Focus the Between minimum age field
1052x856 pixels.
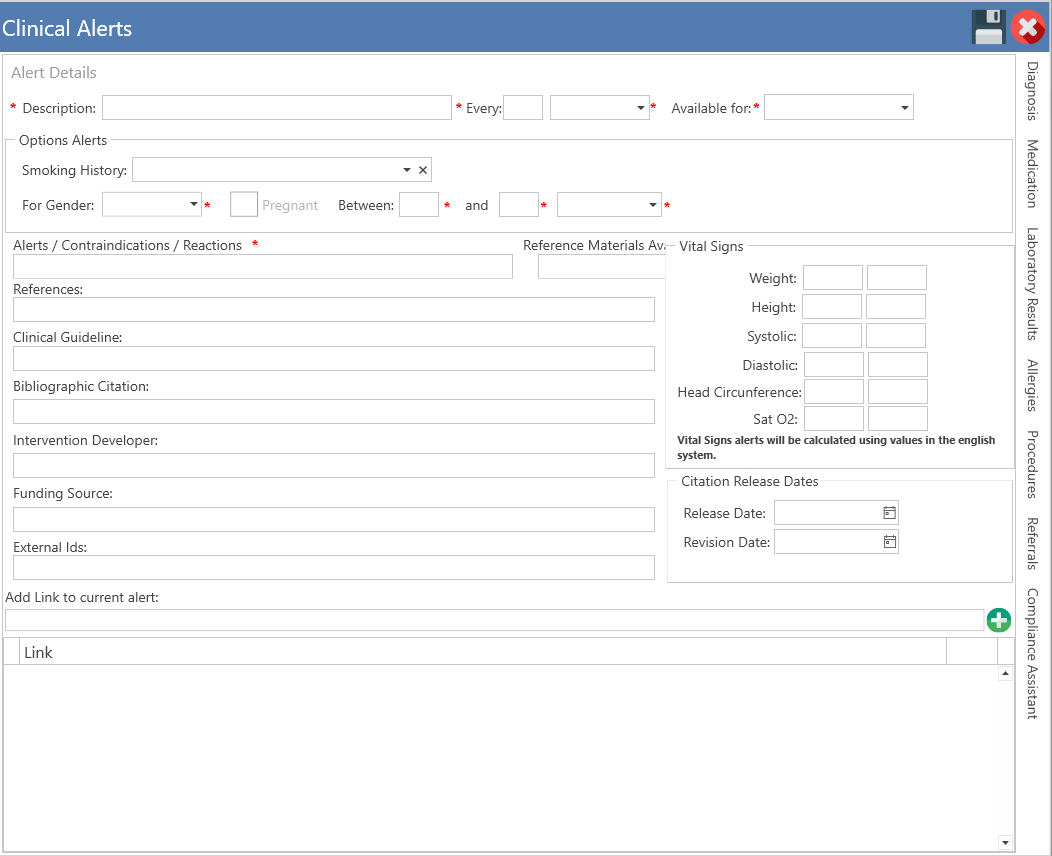pyautogui.click(x=419, y=205)
